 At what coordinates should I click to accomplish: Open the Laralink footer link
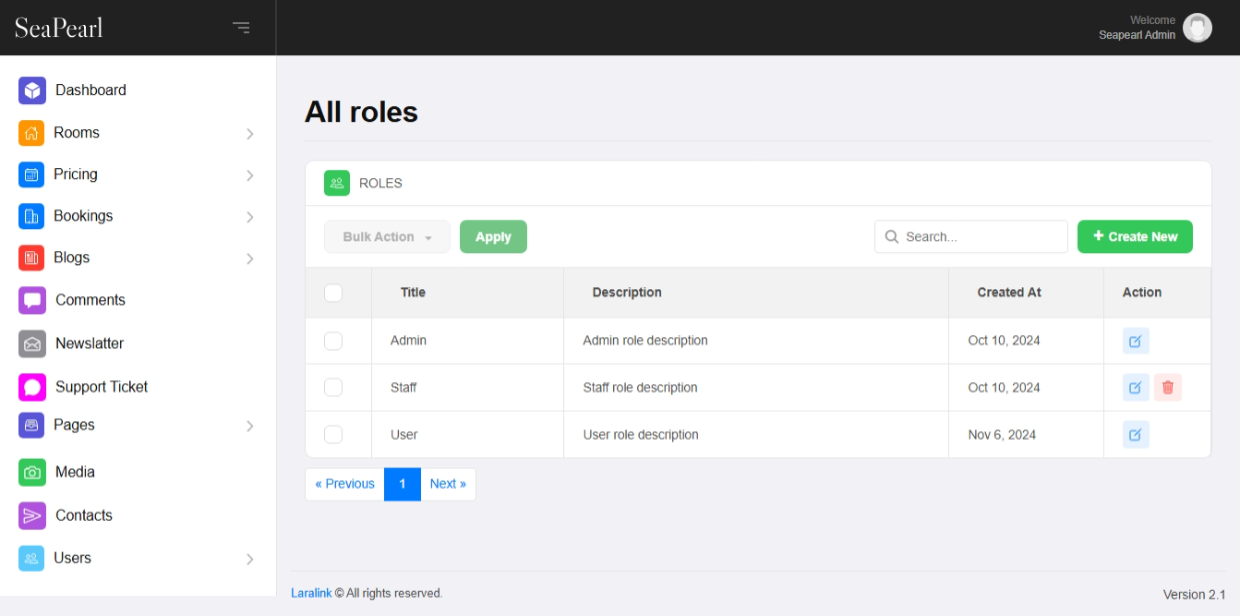pyautogui.click(x=311, y=593)
